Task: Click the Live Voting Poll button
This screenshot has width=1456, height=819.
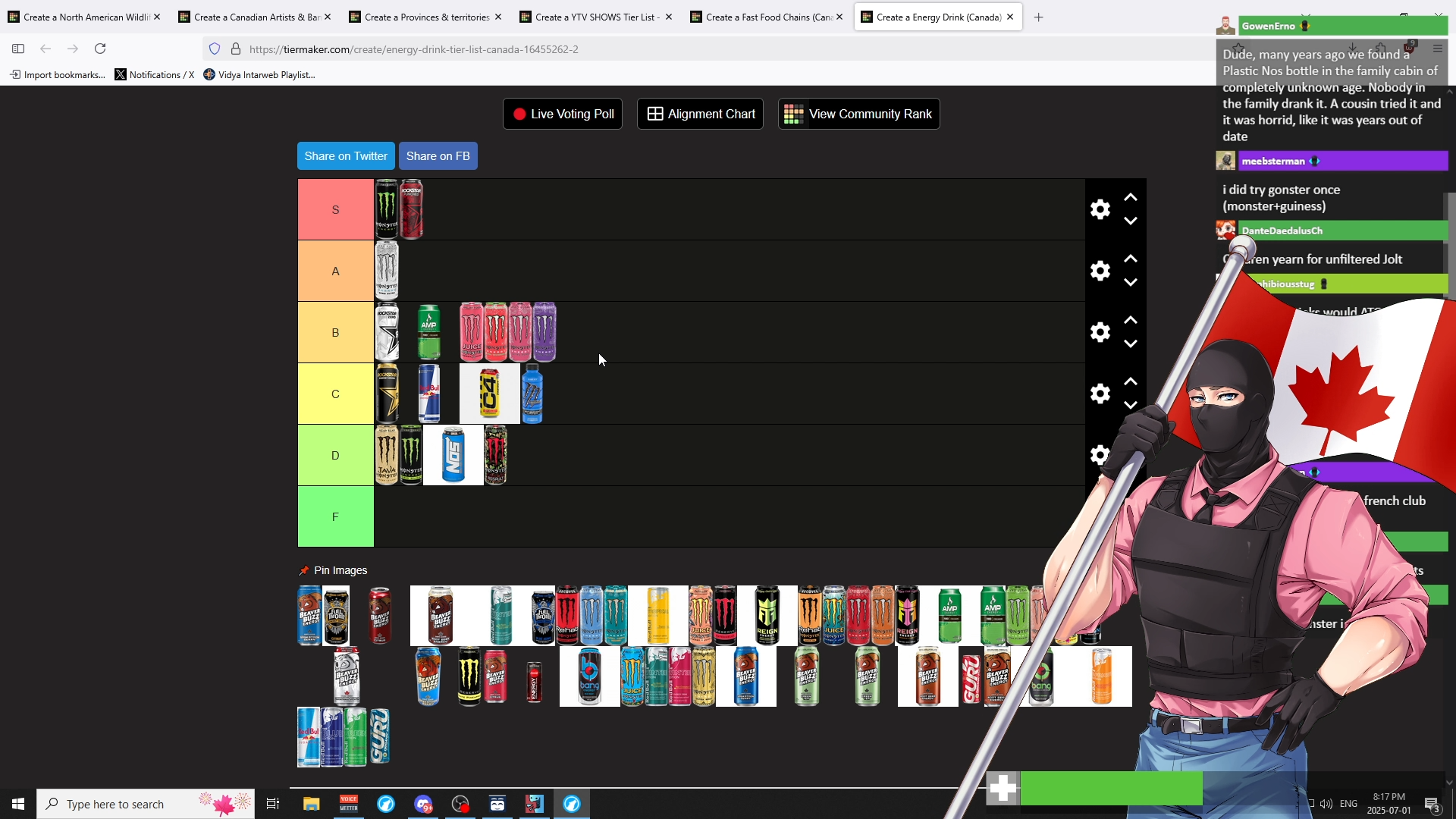Action: pyautogui.click(x=563, y=114)
